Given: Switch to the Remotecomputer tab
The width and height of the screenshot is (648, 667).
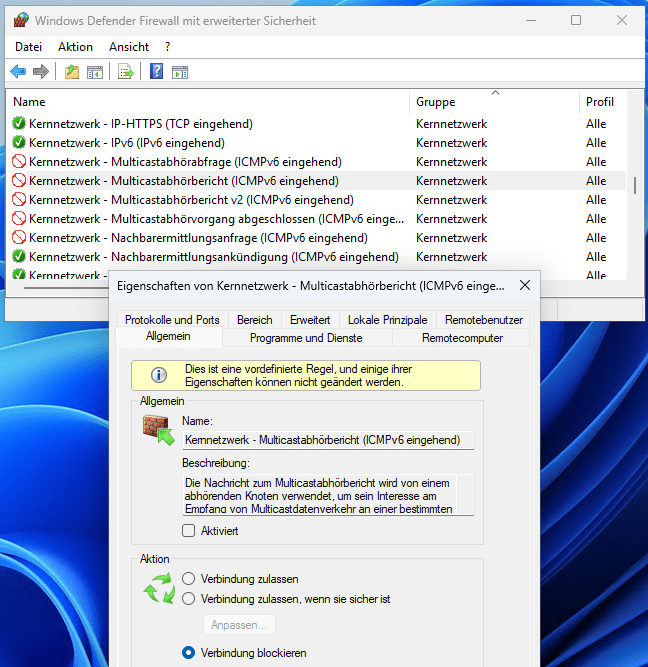Looking at the screenshot, I should (462, 338).
